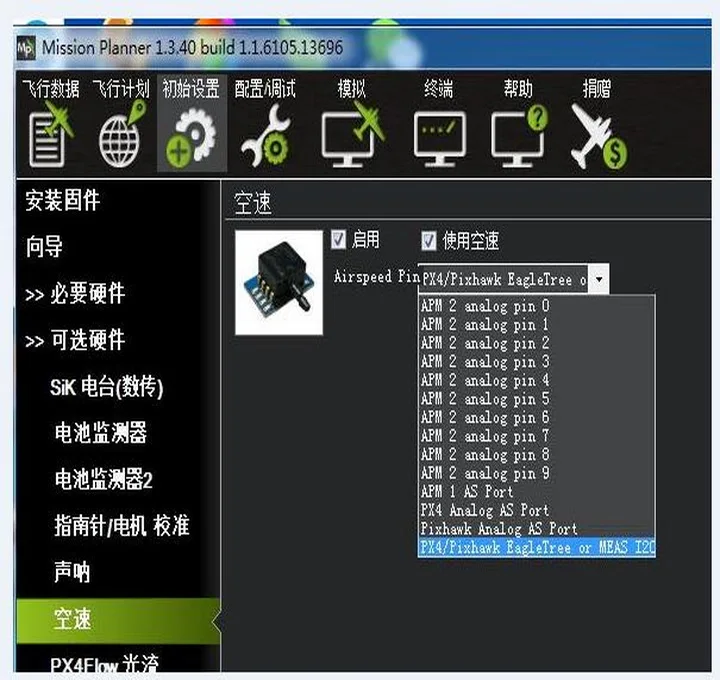The width and height of the screenshot is (720, 680).
Task: Open 电池监测器 battery monitor page
Action: pyautogui.click(x=101, y=433)
